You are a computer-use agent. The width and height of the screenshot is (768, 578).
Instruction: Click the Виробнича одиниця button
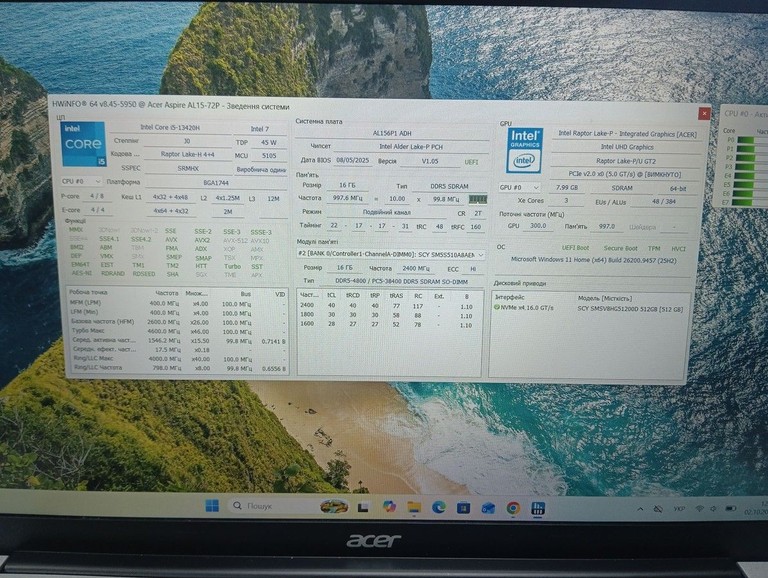[x=261, y=169]
